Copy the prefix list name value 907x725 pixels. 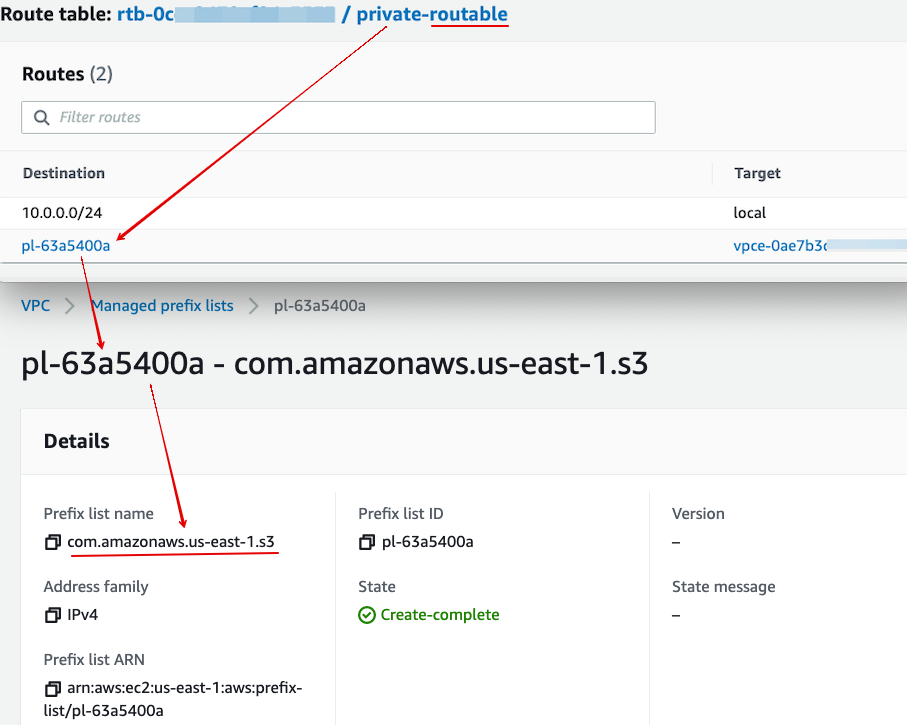pos(53,542)
